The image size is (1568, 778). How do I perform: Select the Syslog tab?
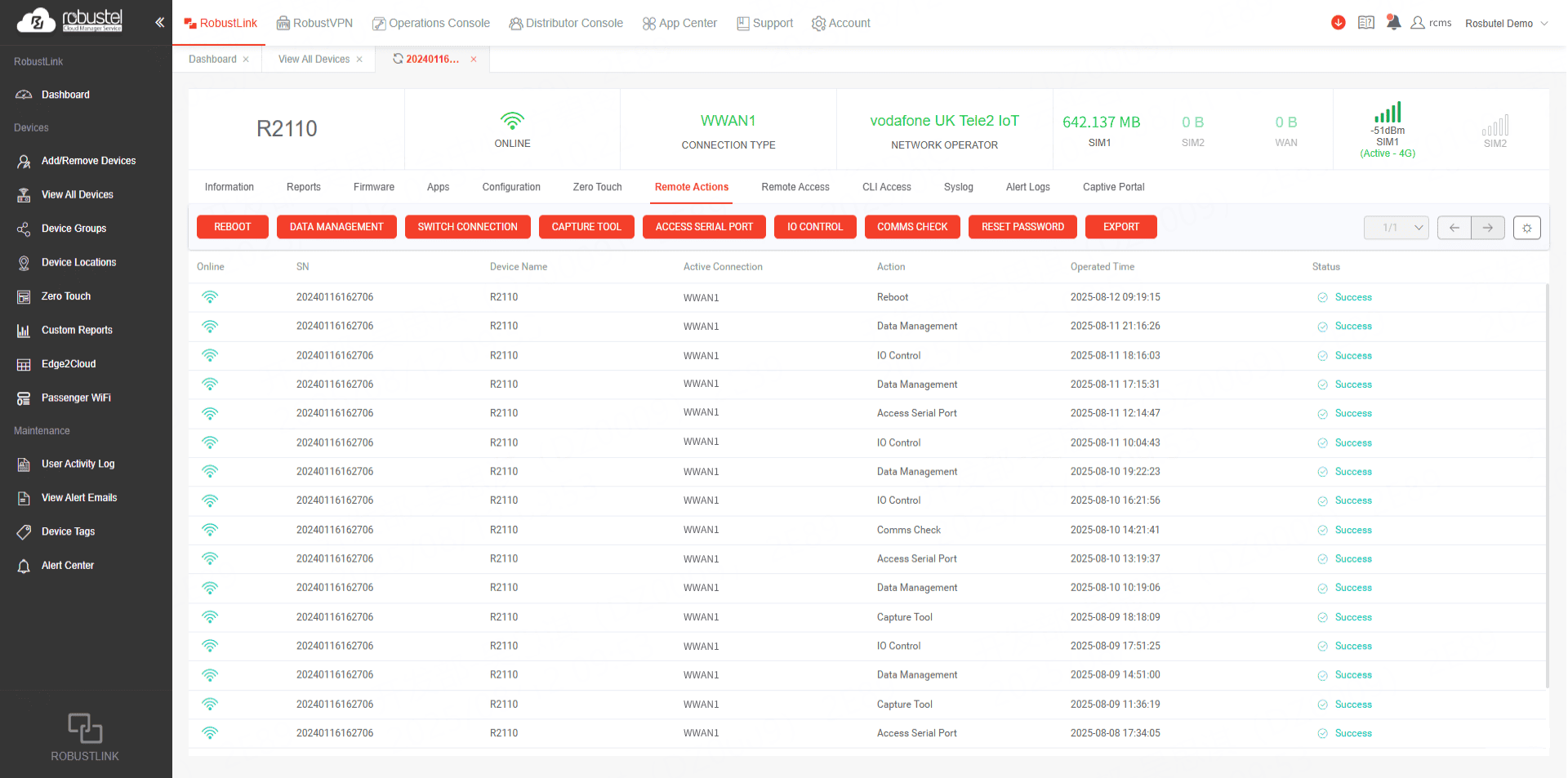pyautogui.click(x=958, y=187)
